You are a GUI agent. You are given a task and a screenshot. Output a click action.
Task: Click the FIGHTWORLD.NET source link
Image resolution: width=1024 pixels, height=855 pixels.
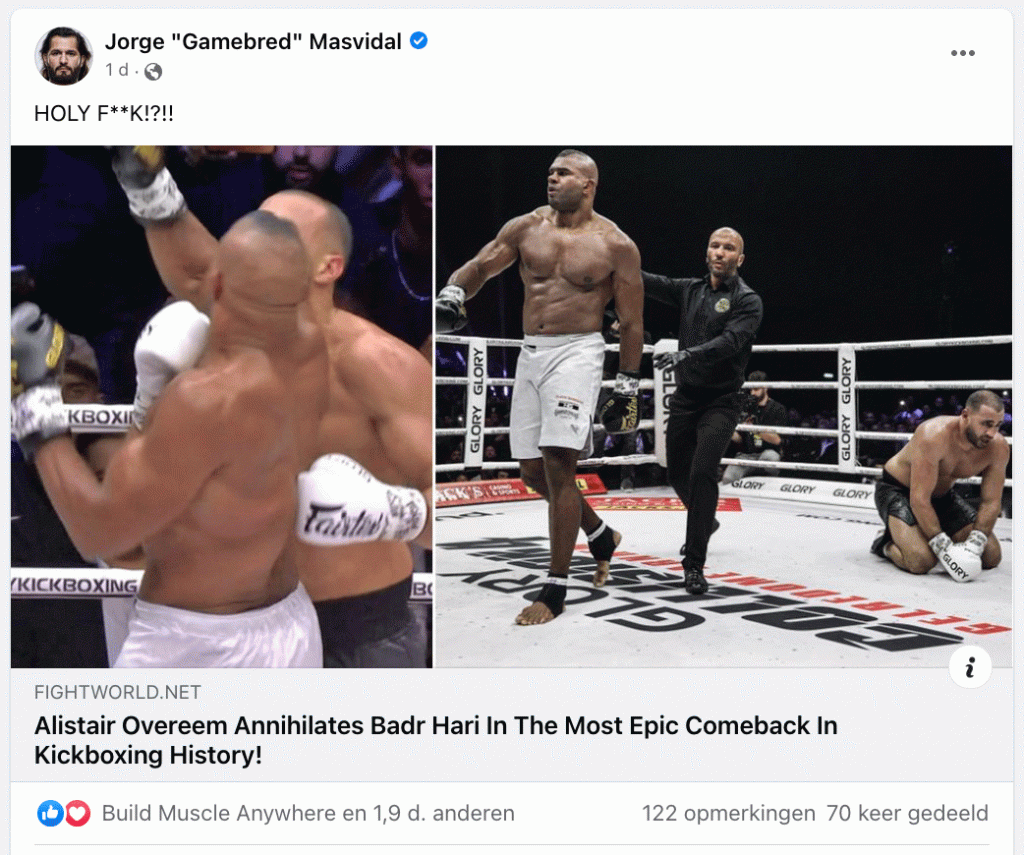tap(118, 692)
